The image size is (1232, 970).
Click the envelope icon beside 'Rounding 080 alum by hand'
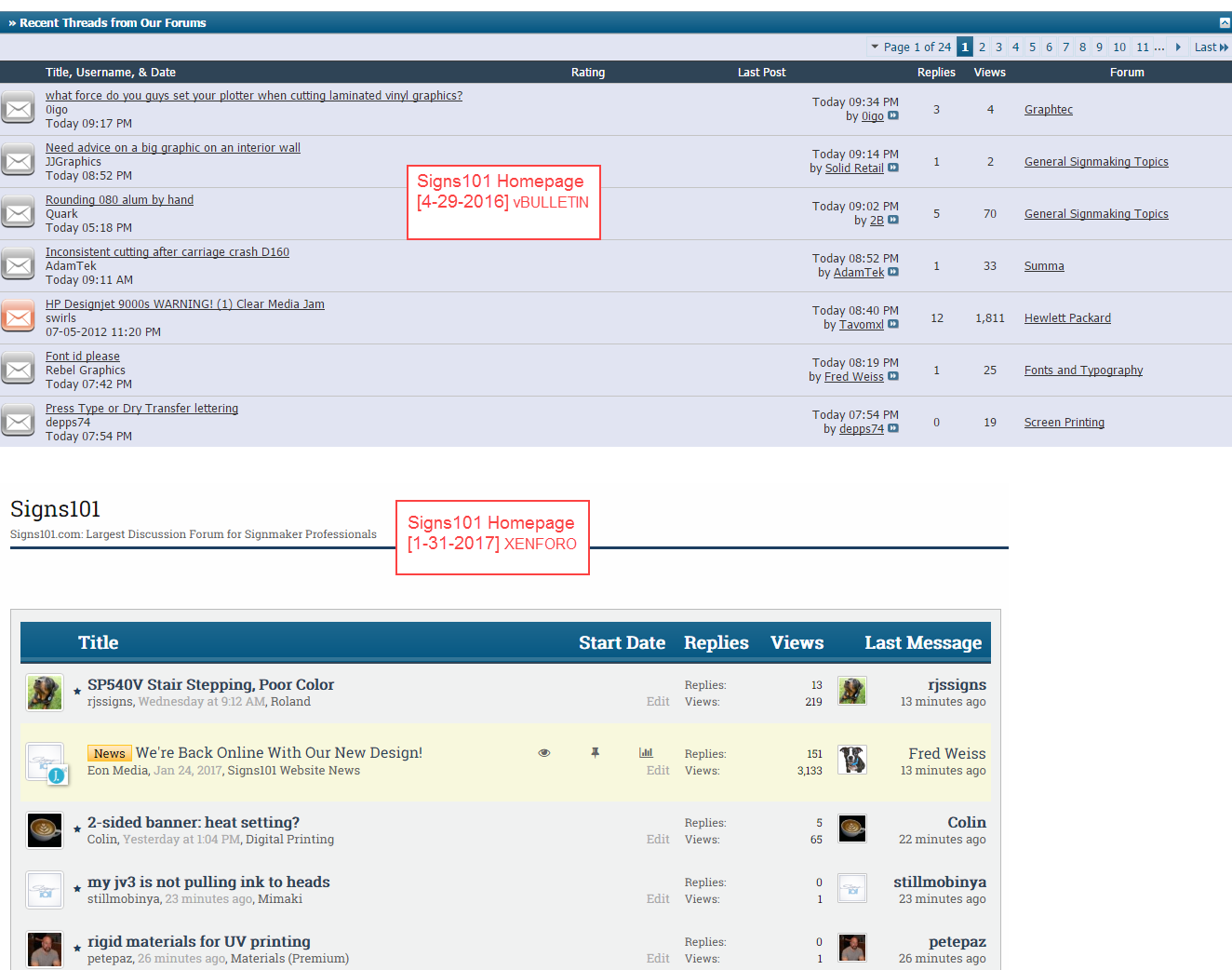tap(18, 213)
